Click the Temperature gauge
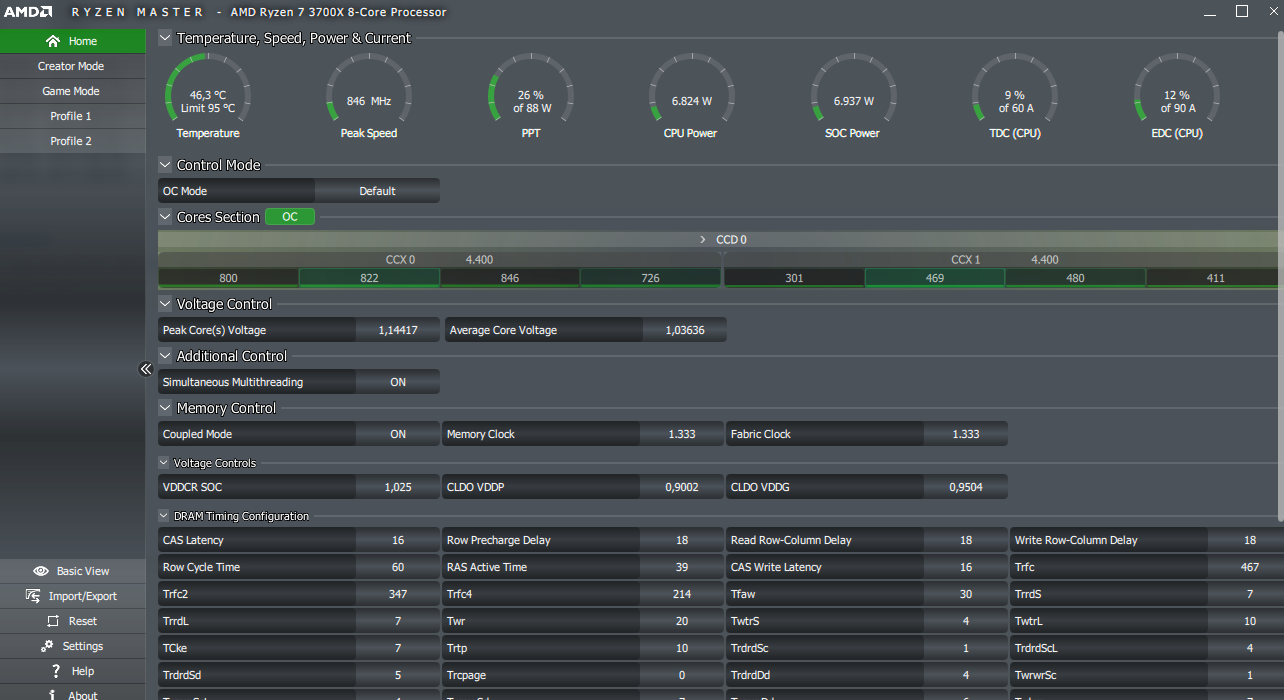The image size is (1284, 700). pos(208,96)
